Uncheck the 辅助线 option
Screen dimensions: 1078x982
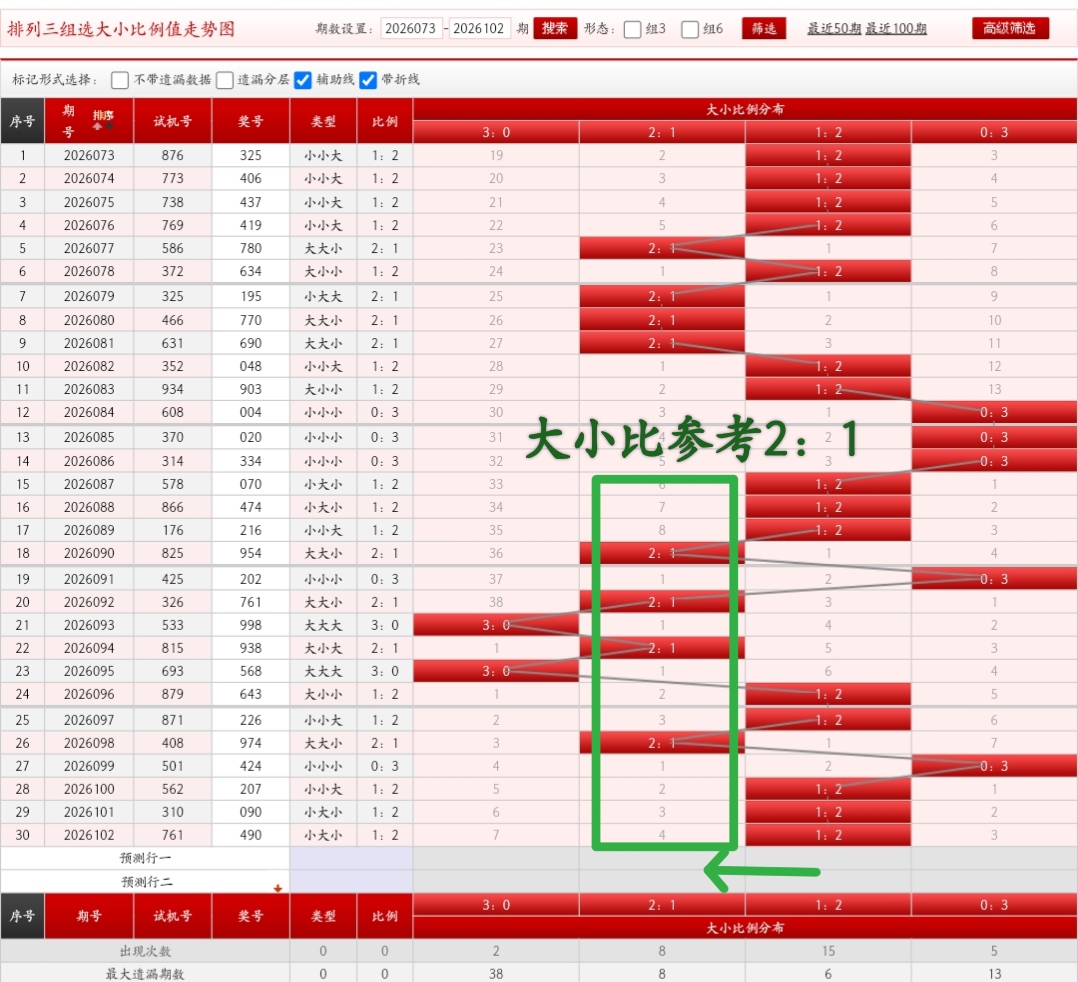[x=303, y=80]
